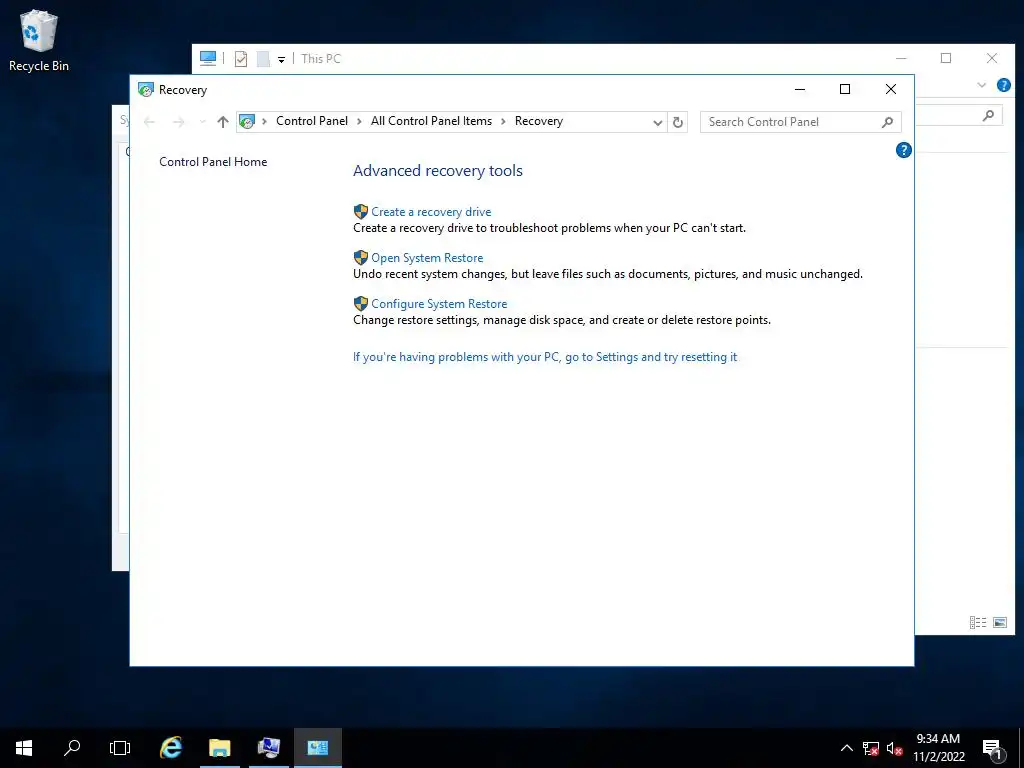Click the Properties checkmark icon in the This PC toolbar
Screen dimensions: 1024x768
(x=241, y=59)
